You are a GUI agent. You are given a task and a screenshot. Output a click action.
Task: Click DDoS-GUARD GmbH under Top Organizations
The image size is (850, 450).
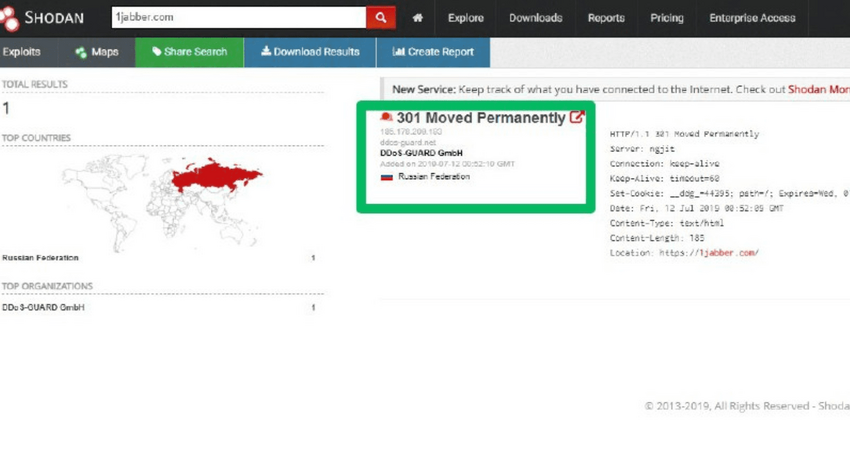click(43, 307)
